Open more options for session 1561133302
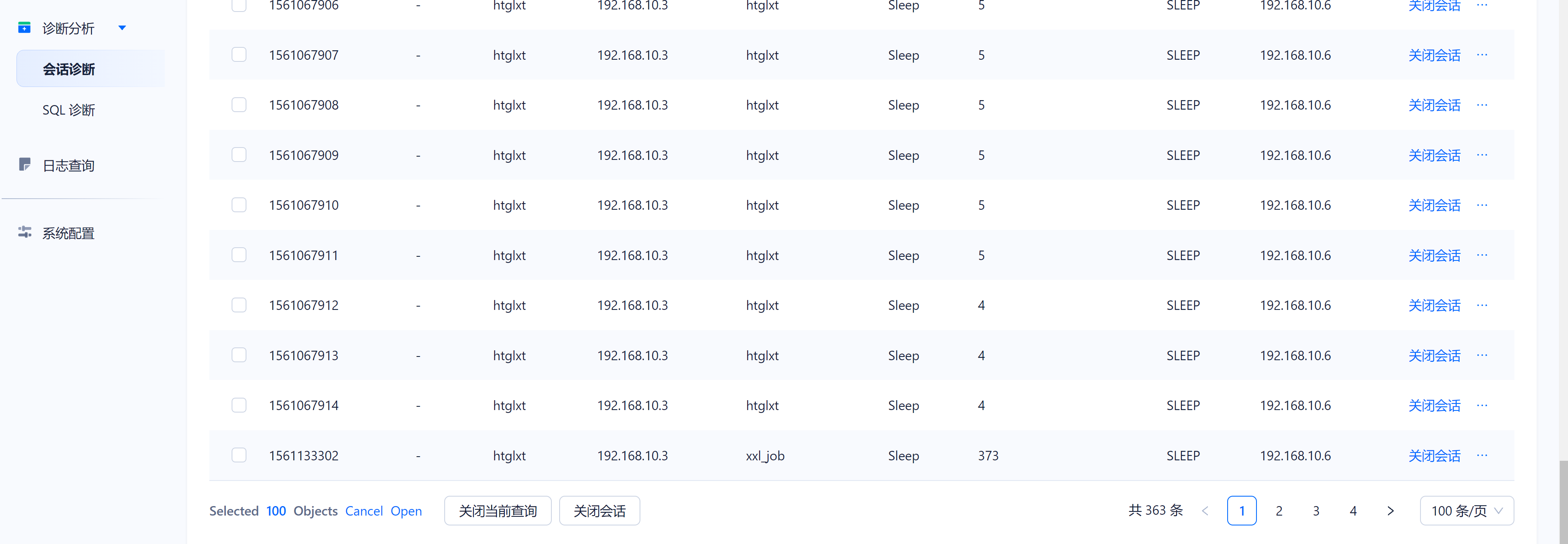 [x=1482, y=455]
